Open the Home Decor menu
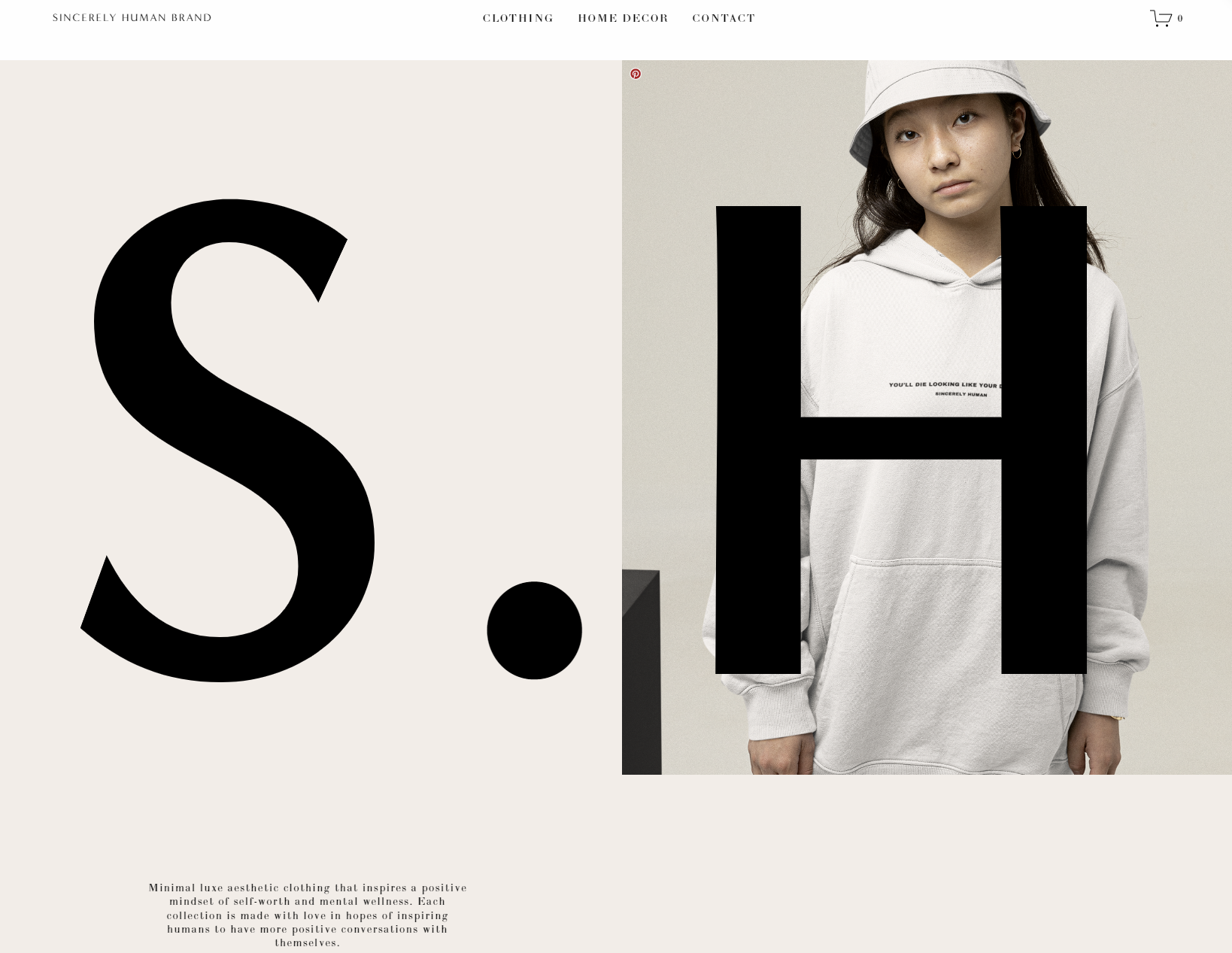Viewport: 1232px width, 953px height. (623, 18)
